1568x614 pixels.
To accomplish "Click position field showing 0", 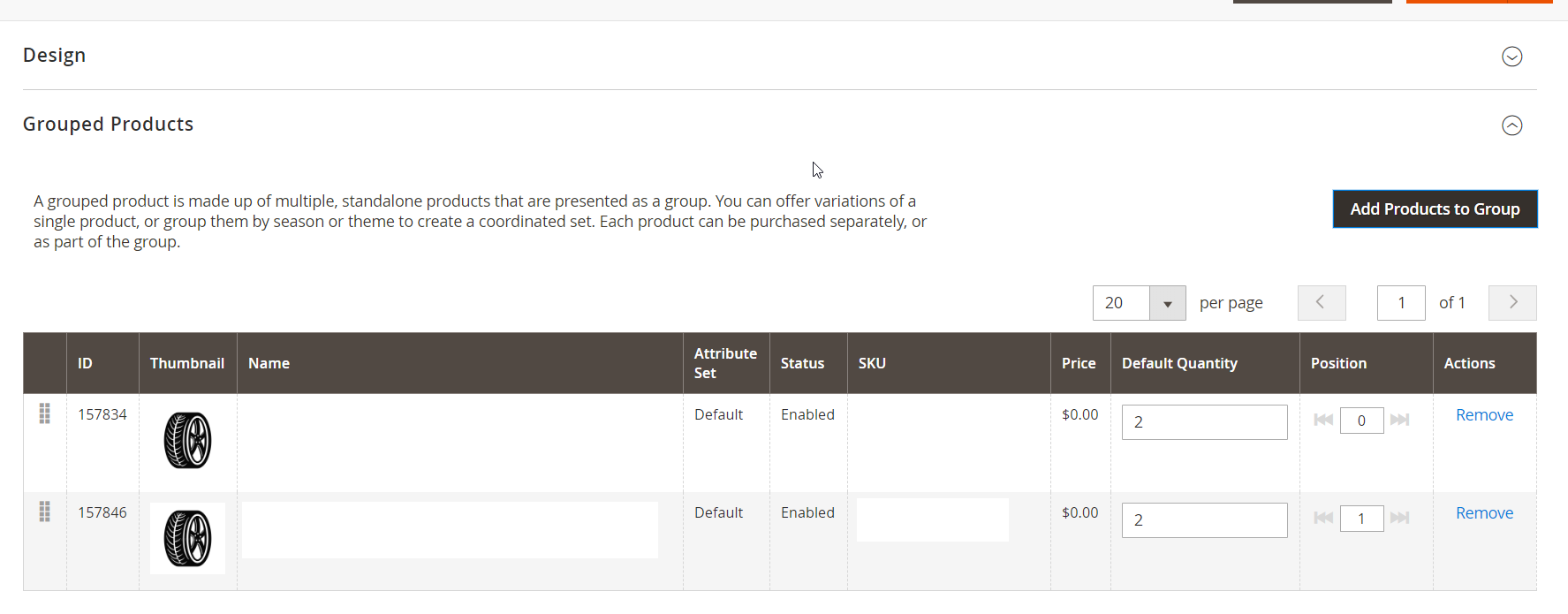I will pos(1360,421).
